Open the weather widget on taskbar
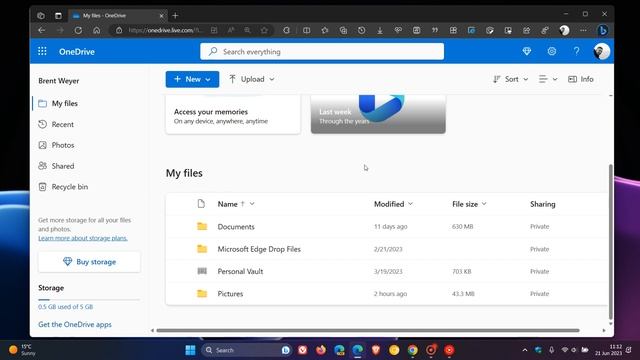The height and width of the screenshot is (360, 640). click(22, 350)
